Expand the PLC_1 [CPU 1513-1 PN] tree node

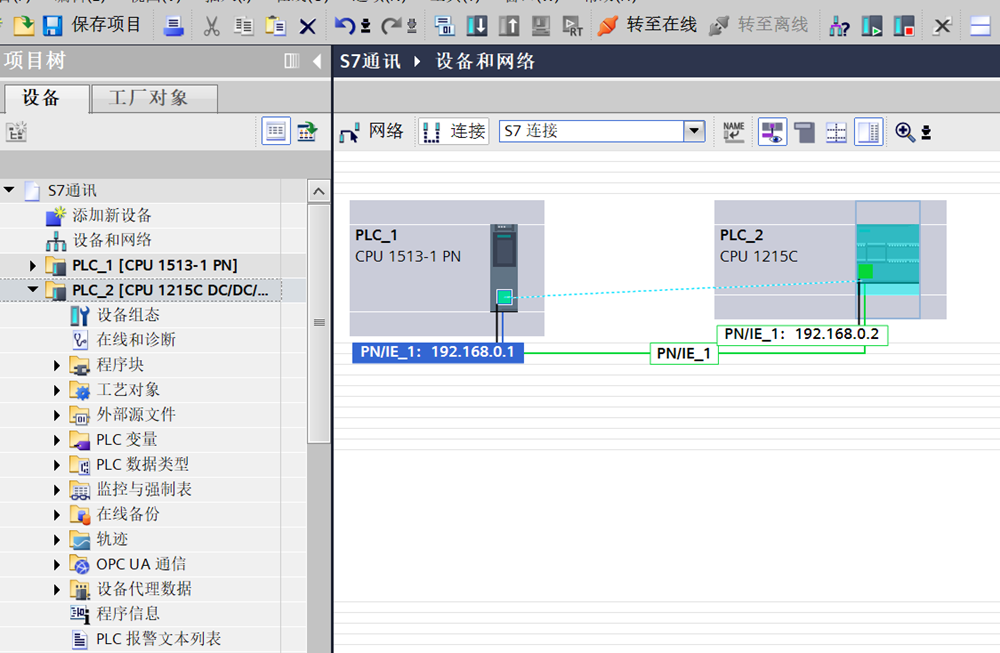[x=33, y=265]
